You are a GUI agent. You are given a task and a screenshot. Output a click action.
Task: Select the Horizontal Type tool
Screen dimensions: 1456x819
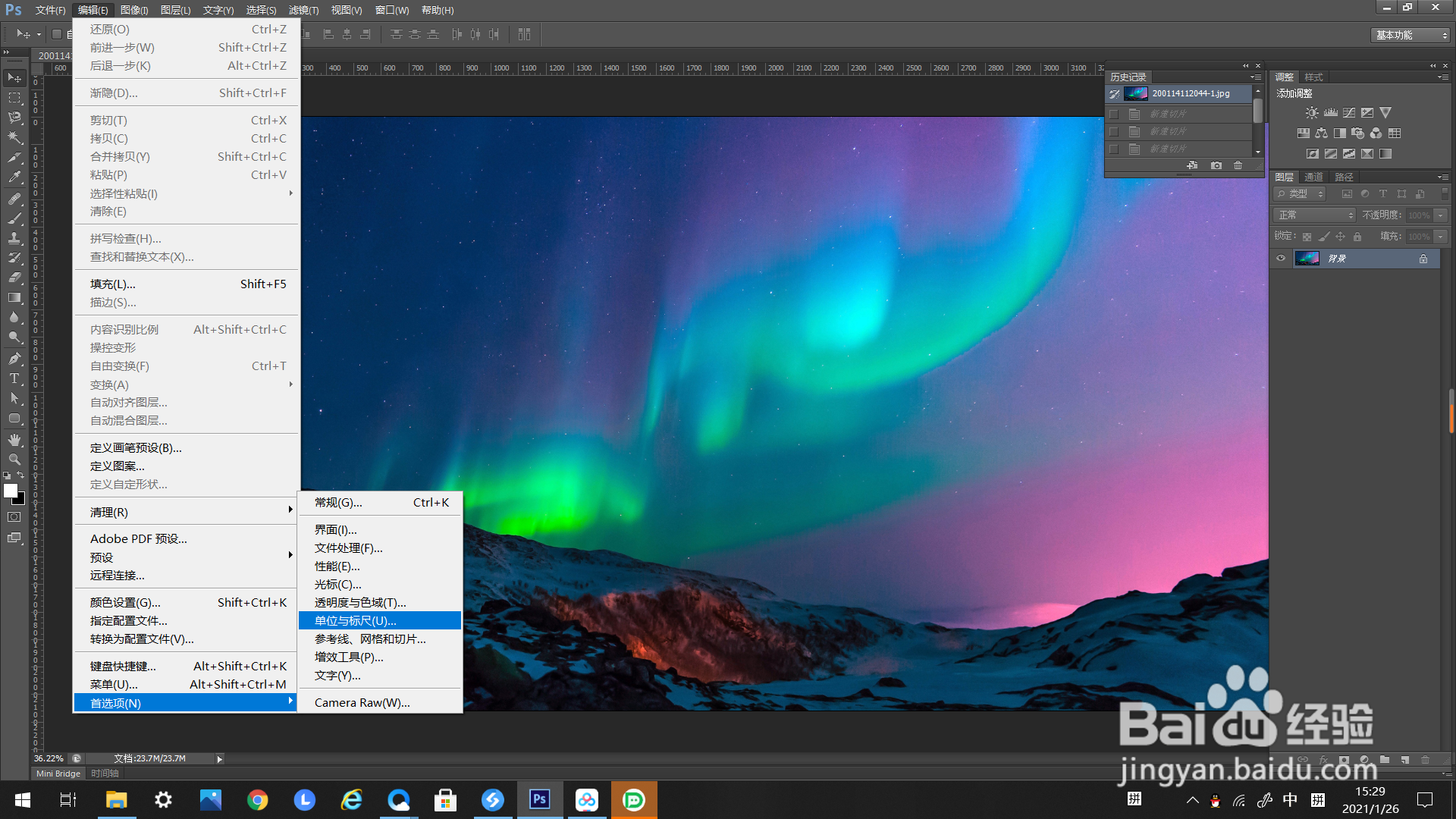pyautogui.click(x=14, y=378)
